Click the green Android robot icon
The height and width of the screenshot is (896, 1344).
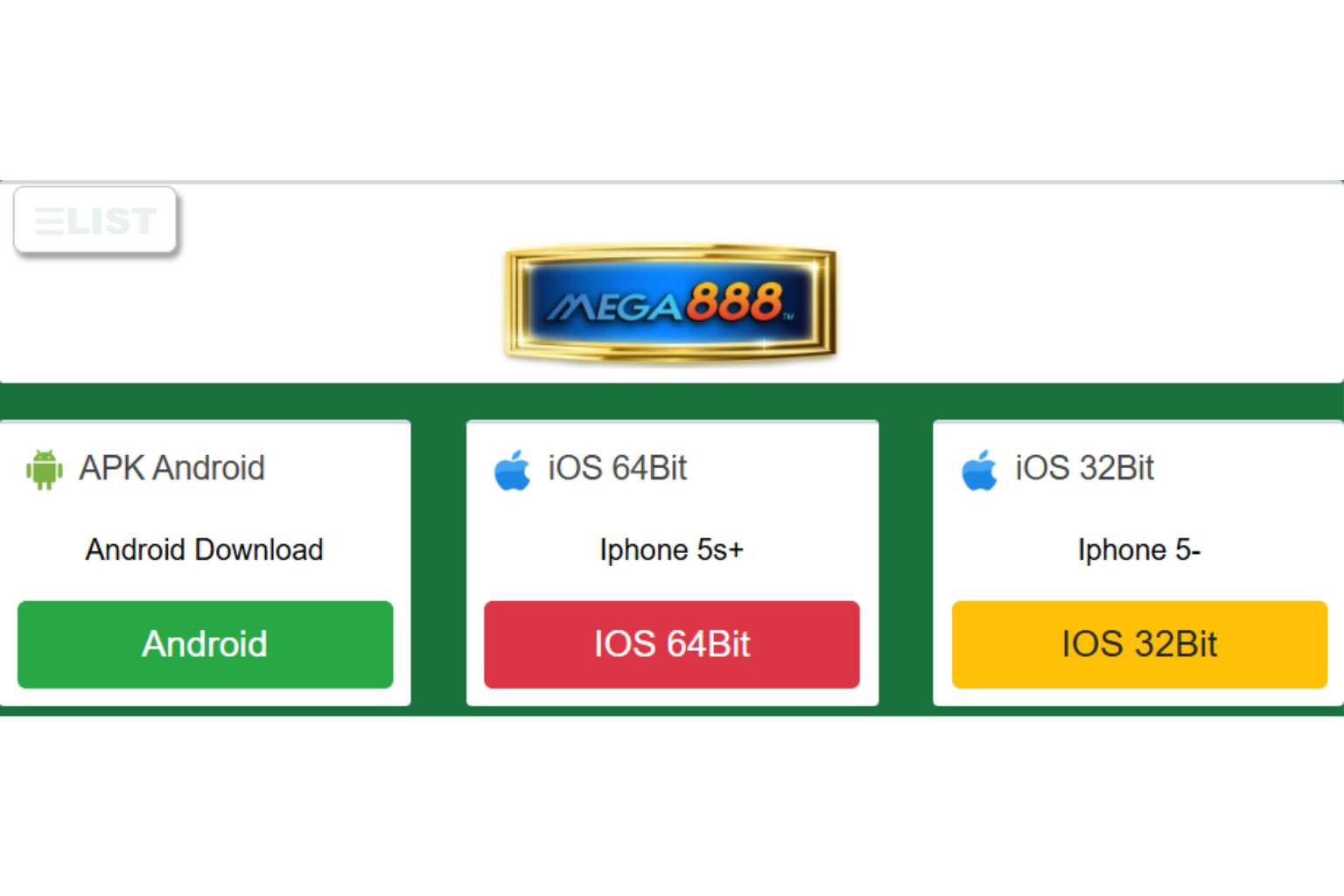(45, 469)
